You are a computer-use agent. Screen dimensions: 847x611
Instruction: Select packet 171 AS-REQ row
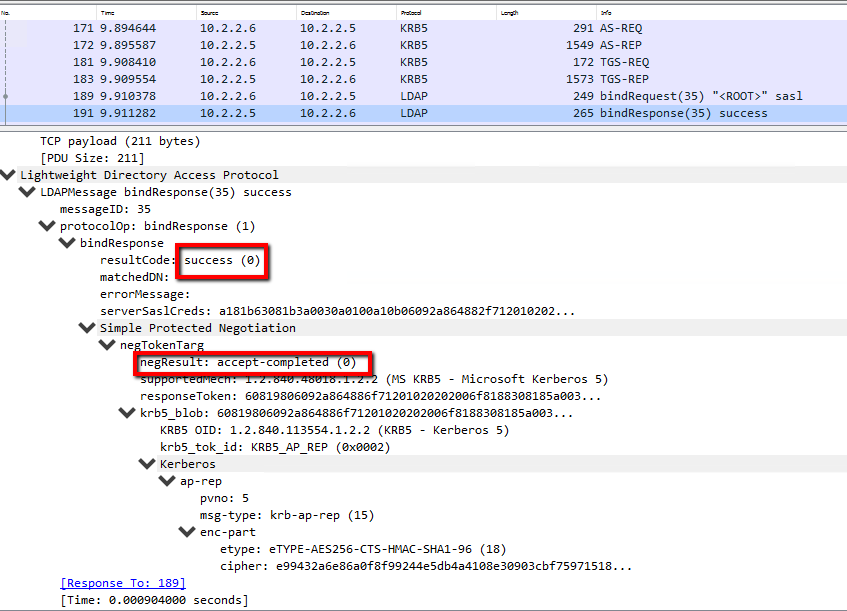400,28
